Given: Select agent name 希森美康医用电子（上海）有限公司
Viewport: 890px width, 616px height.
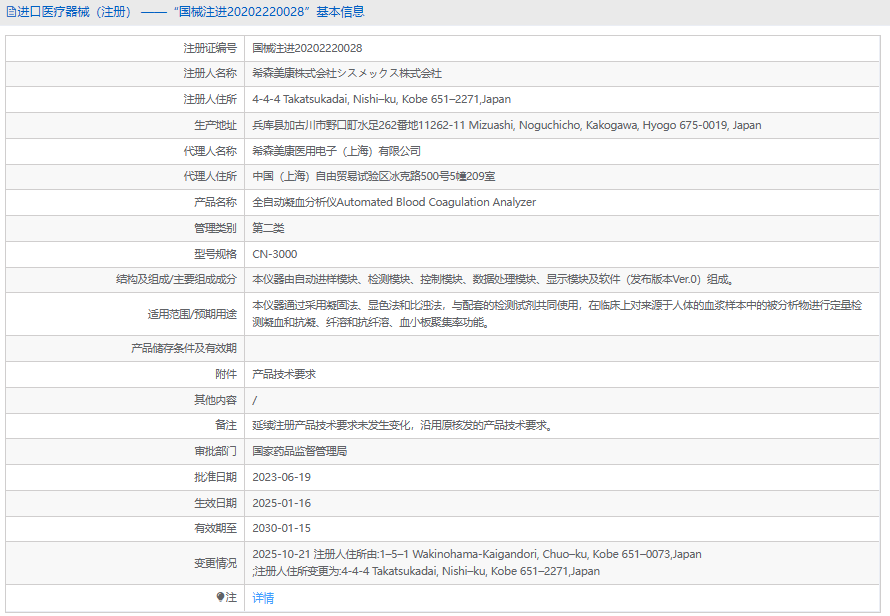Looking at the screenshot, I should (337, 151).
